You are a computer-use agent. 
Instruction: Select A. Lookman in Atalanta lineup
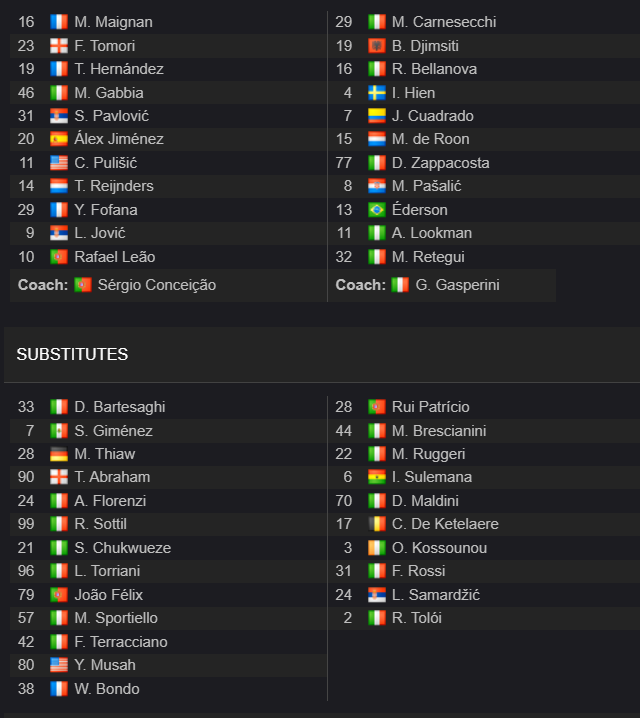pyautogui.click(x=432, y=233)
